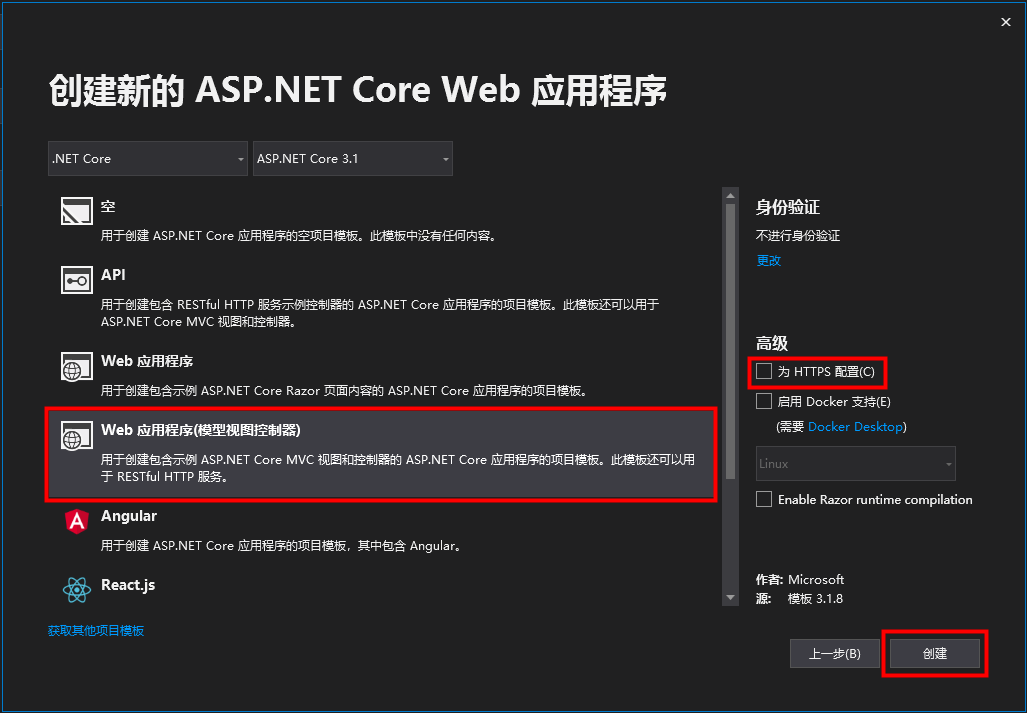Open the Linux OS selection dropdown
The image size is (1027, 713).
pos(855,463)
